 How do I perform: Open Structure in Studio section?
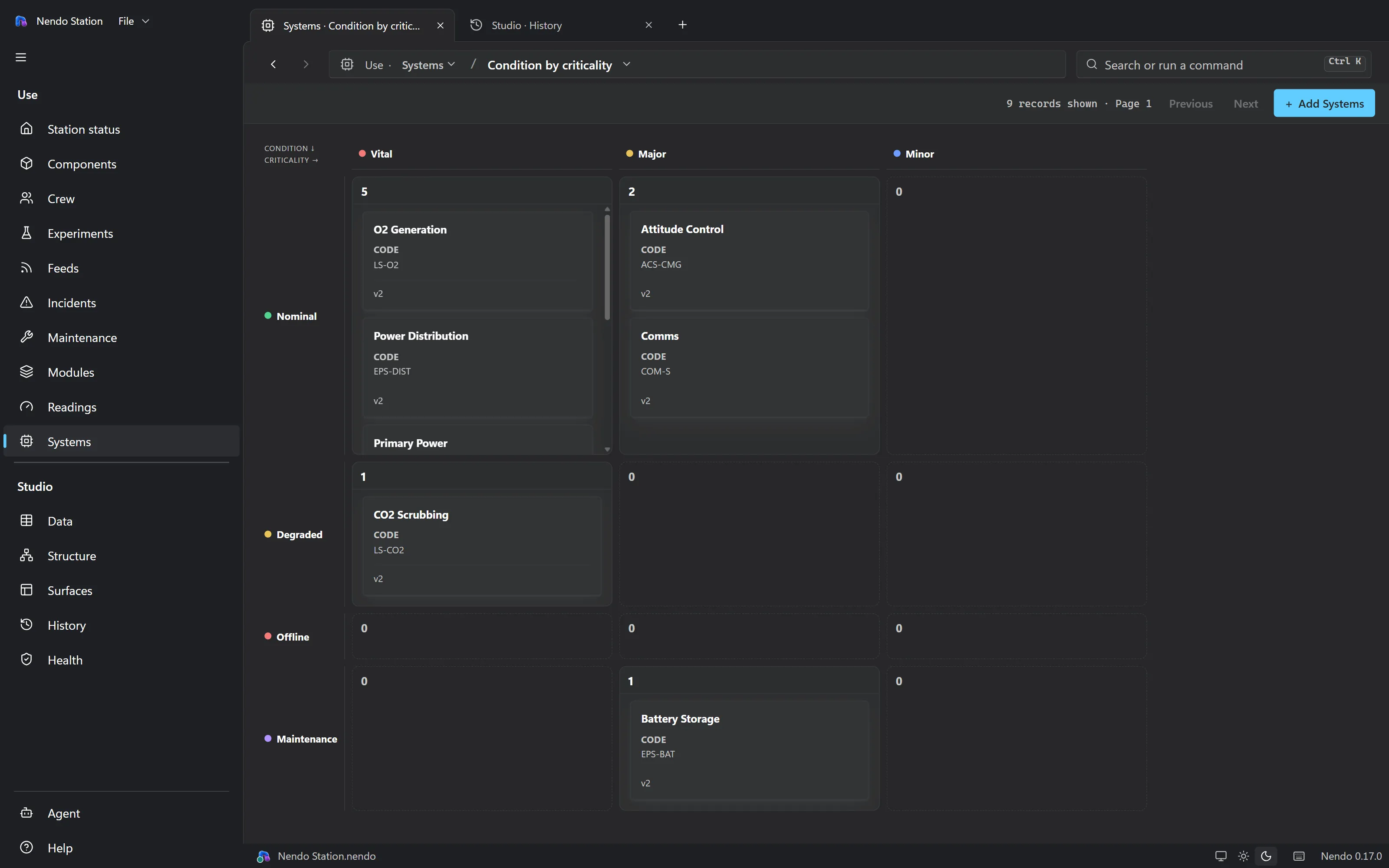tap(121, 556)
